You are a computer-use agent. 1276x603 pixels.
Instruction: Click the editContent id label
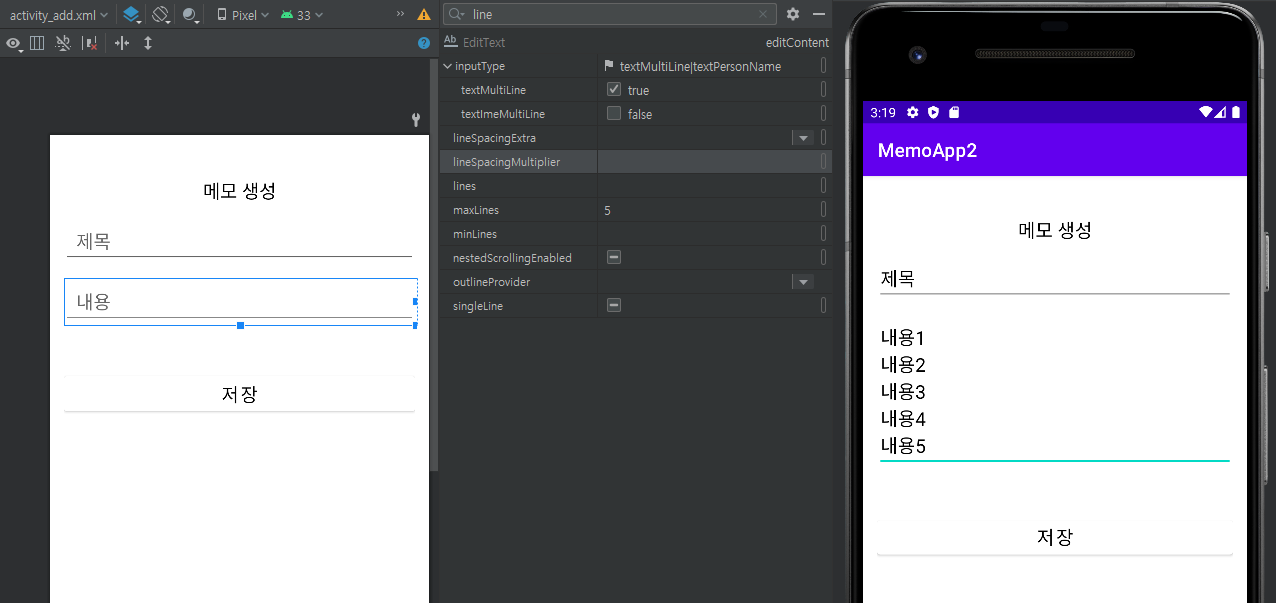[797, 42]
